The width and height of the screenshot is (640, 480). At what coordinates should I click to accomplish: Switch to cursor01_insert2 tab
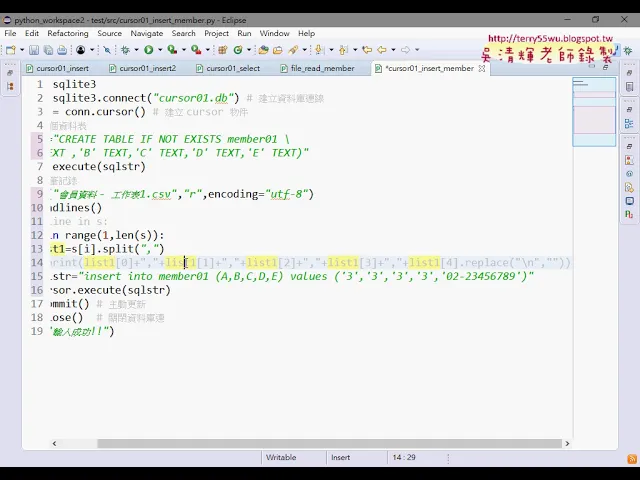143,69
